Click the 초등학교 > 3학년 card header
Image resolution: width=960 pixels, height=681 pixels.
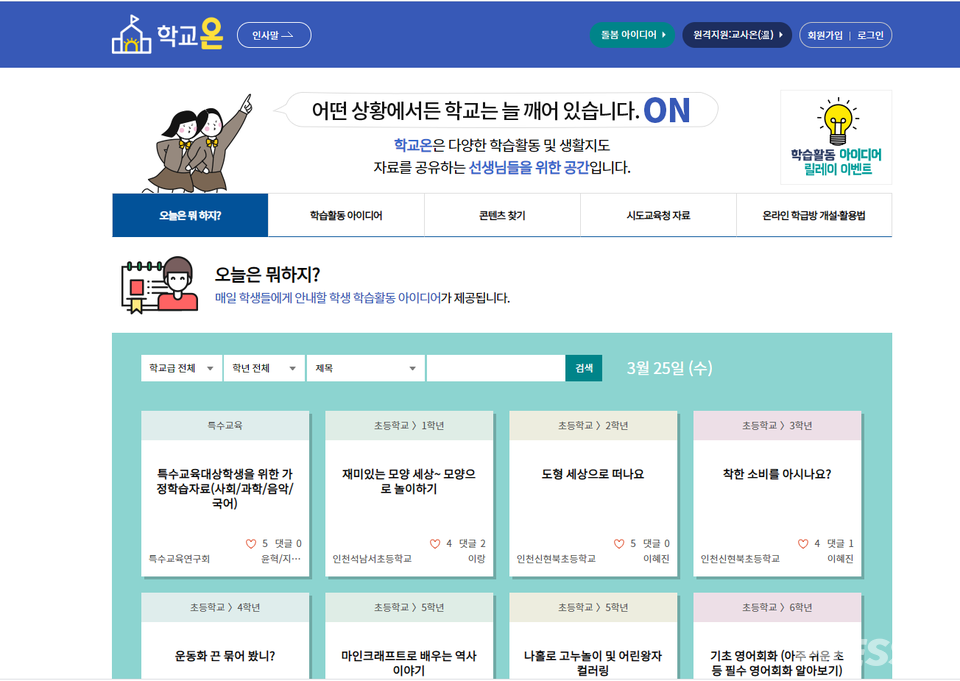pos(777,426)
